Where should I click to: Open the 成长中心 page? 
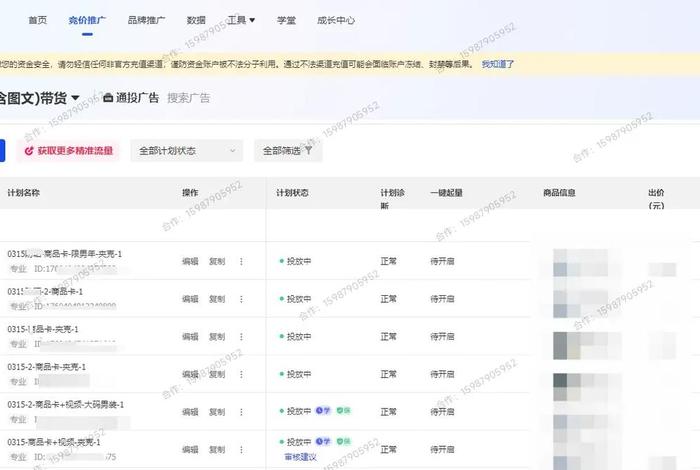(x=336, y=20)
